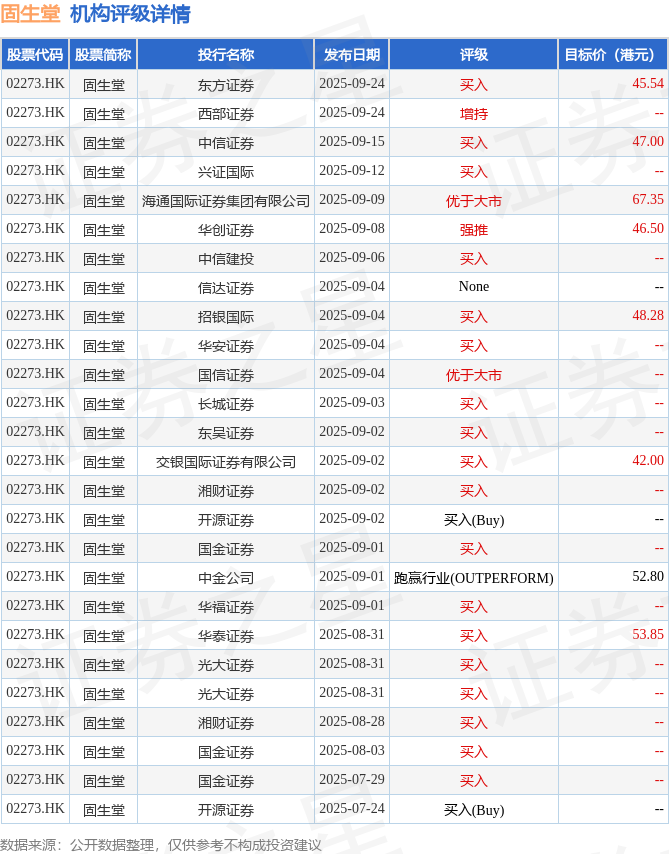
Task: Select the 华安证券 broker cell
Action: [226, 345]
